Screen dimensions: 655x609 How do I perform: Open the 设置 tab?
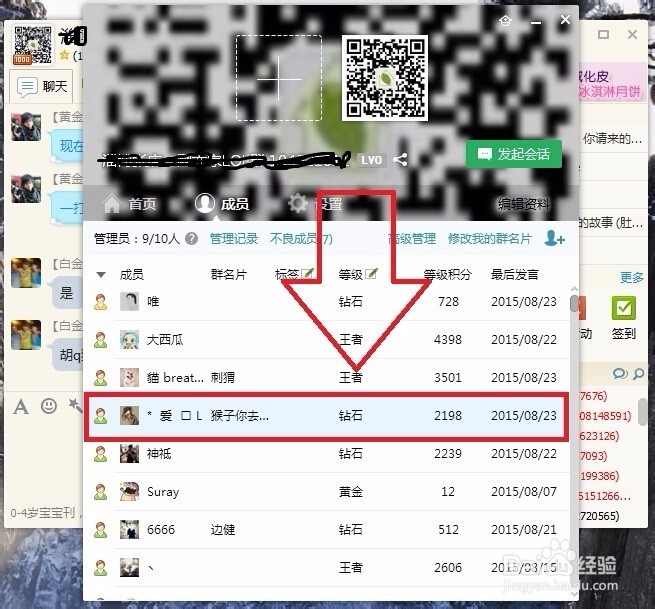315,204
